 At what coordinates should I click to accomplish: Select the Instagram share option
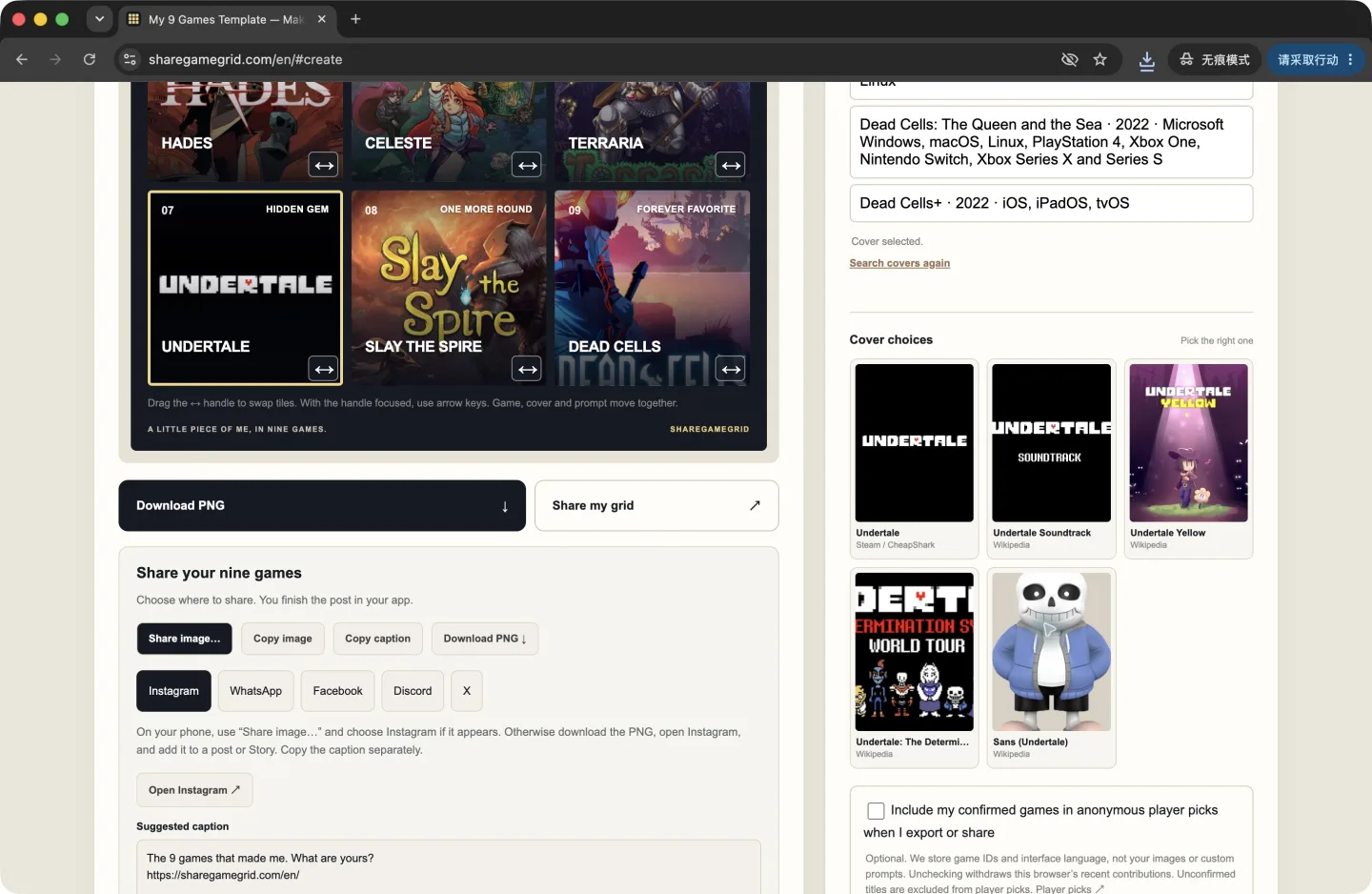click(x=173, y=691)
